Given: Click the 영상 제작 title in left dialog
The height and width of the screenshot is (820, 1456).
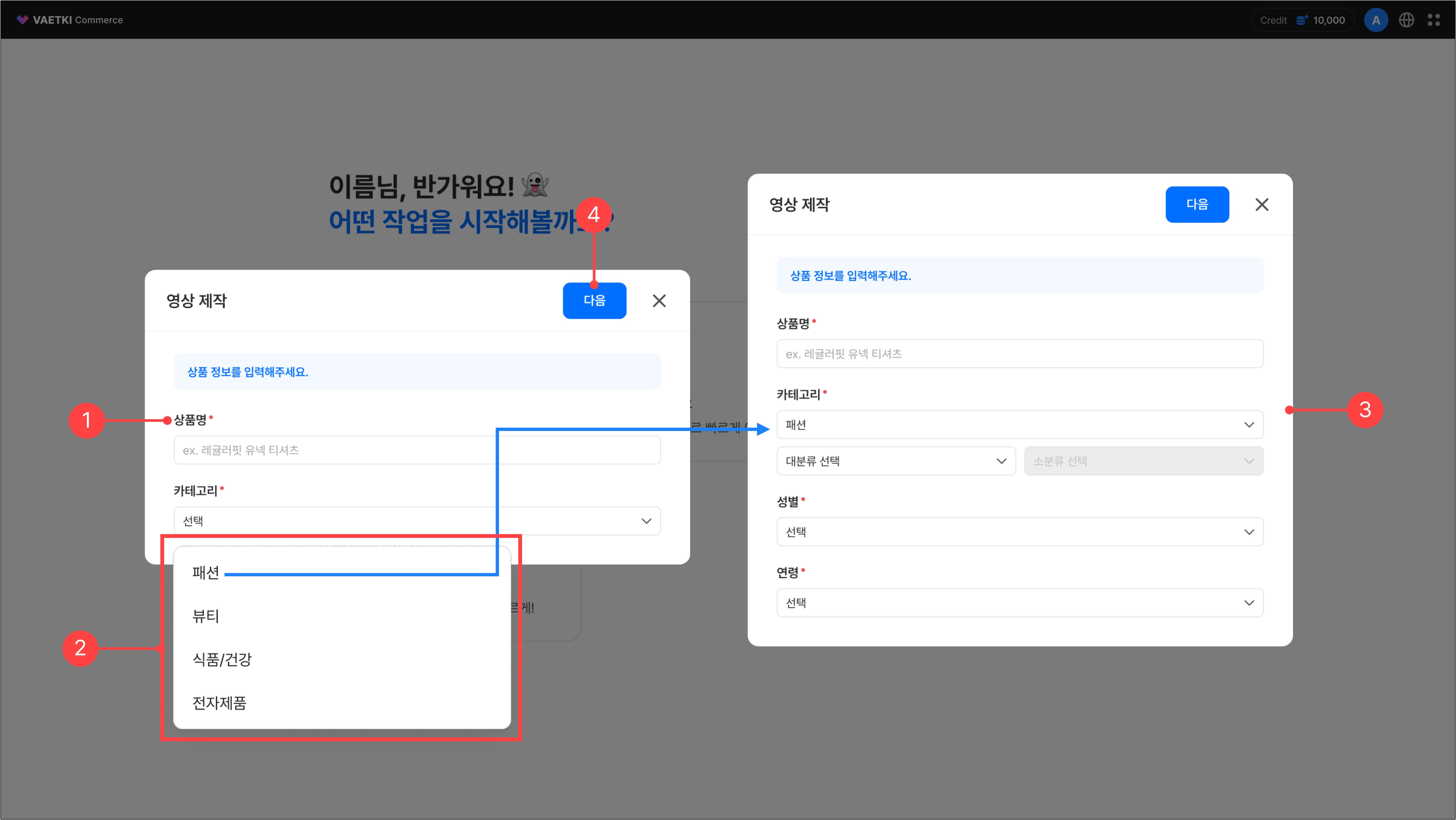Looking at the screenshot, I should pyautogui.click(x=196, y=301).
